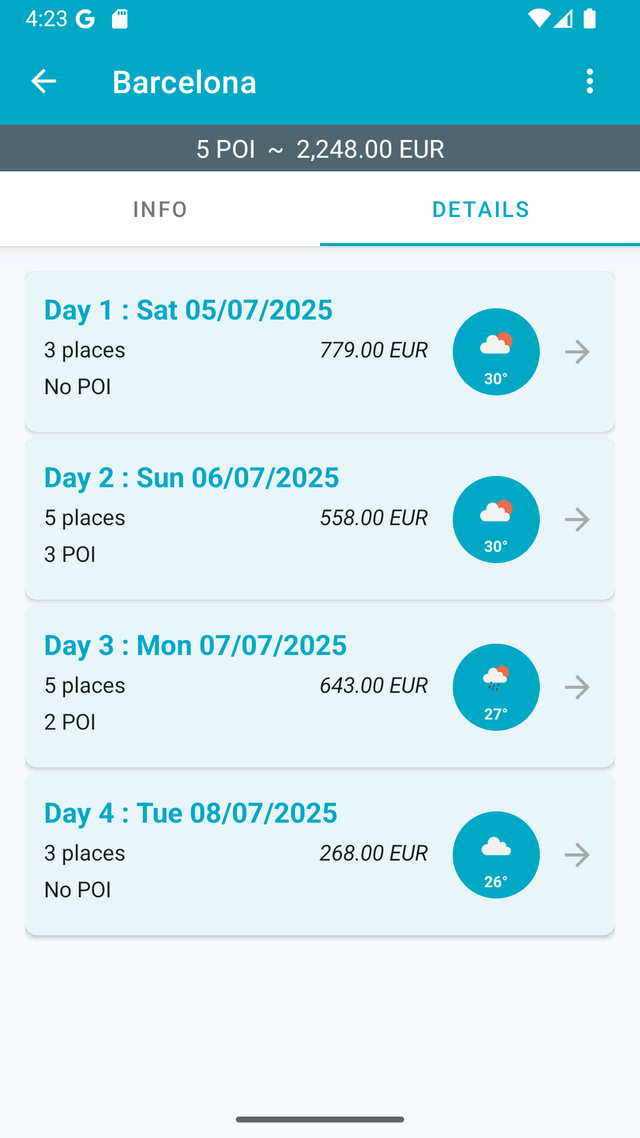The image size is (640, 1138).
Task: Tap the 5 POI cost summary bar
Action: click(x=320, y=148)
